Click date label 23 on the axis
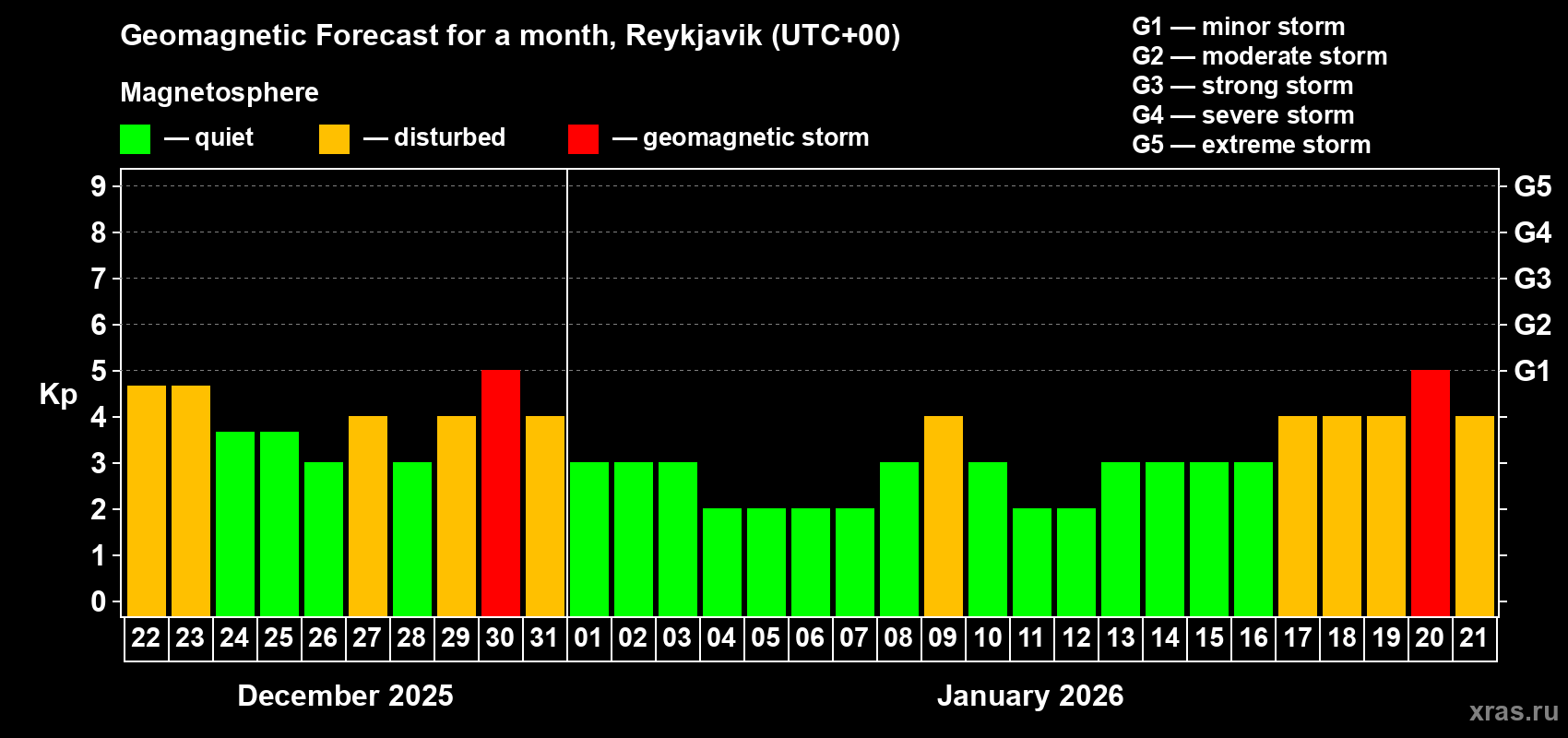This screenshot has width=1568, height=738. click(x=190, y=638)
